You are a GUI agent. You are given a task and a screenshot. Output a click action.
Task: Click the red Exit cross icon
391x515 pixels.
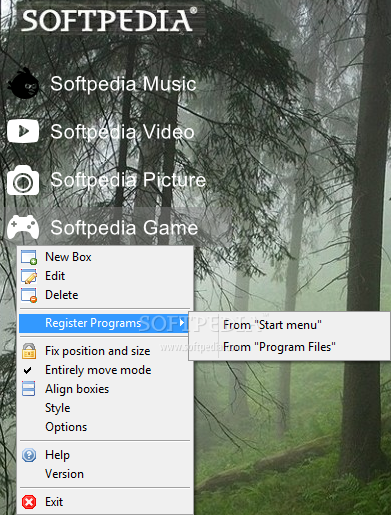[x=29, y=502]
